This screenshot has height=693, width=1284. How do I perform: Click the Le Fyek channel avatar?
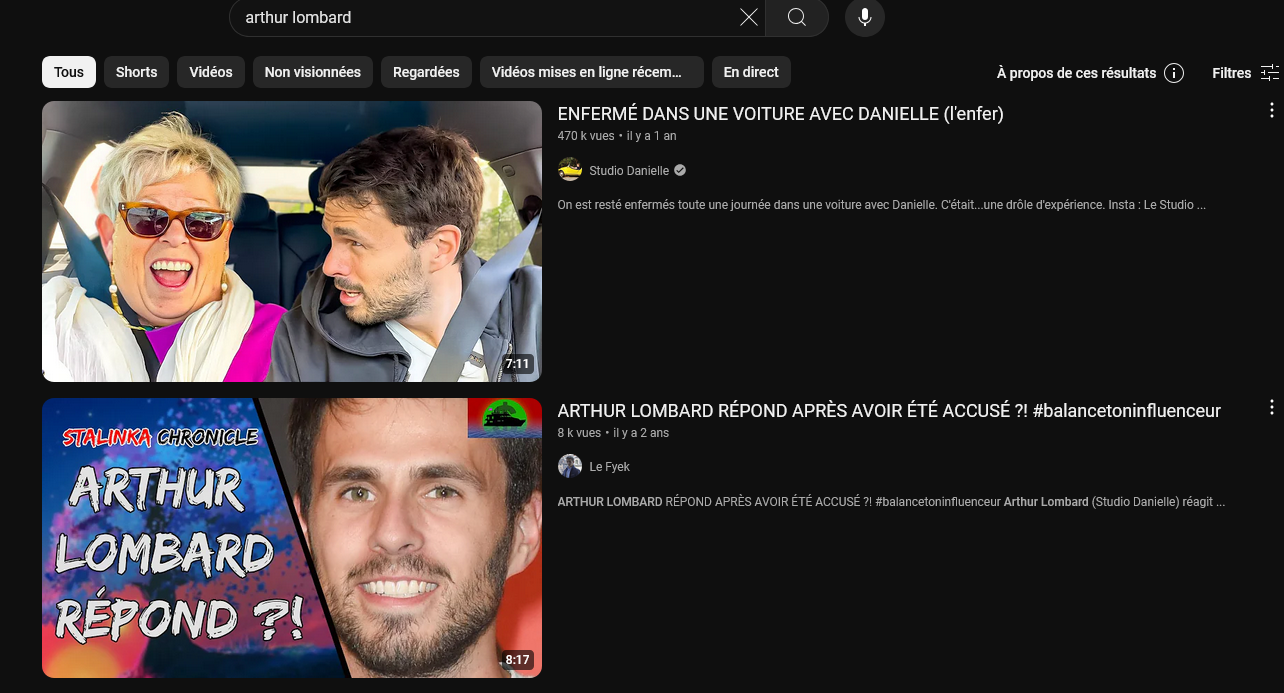tap(570, 466)
